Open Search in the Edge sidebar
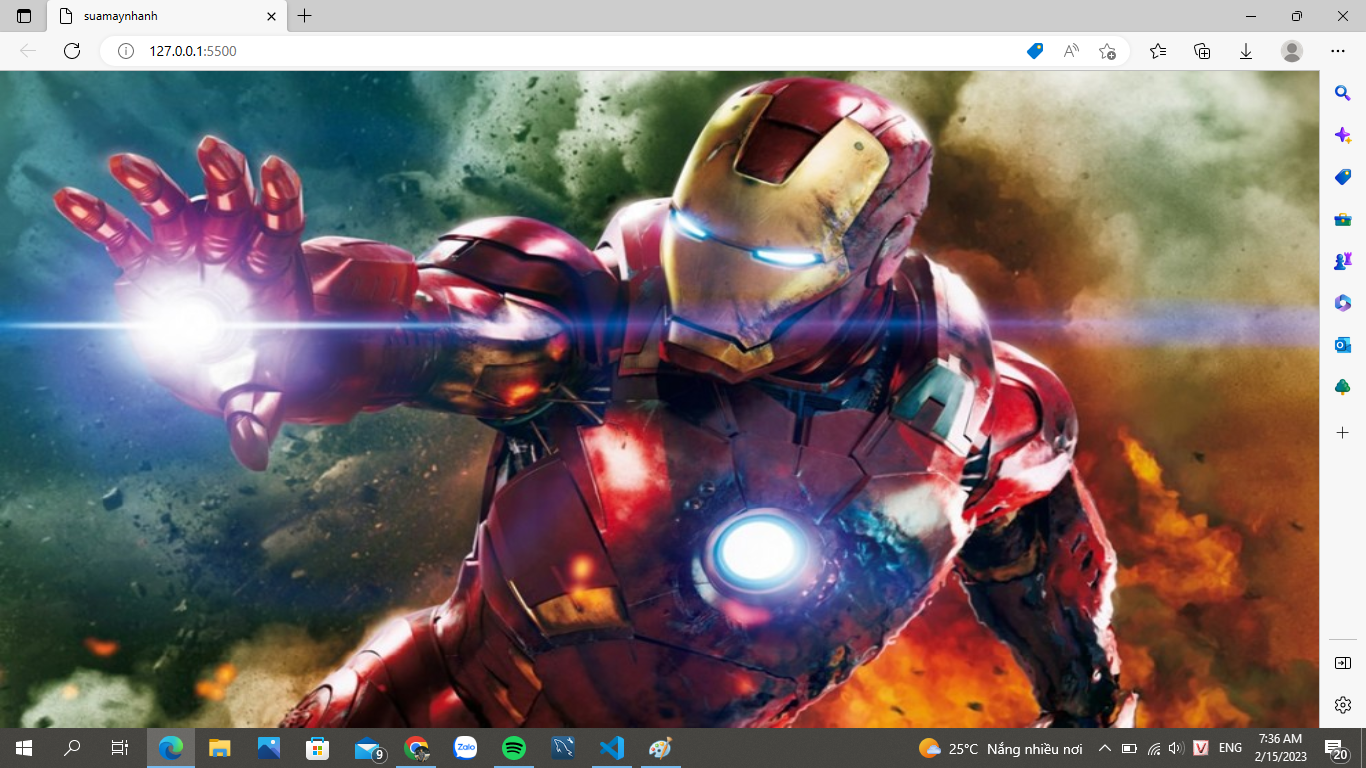The image size is (1366, 768). click(x=1343, y=93)
